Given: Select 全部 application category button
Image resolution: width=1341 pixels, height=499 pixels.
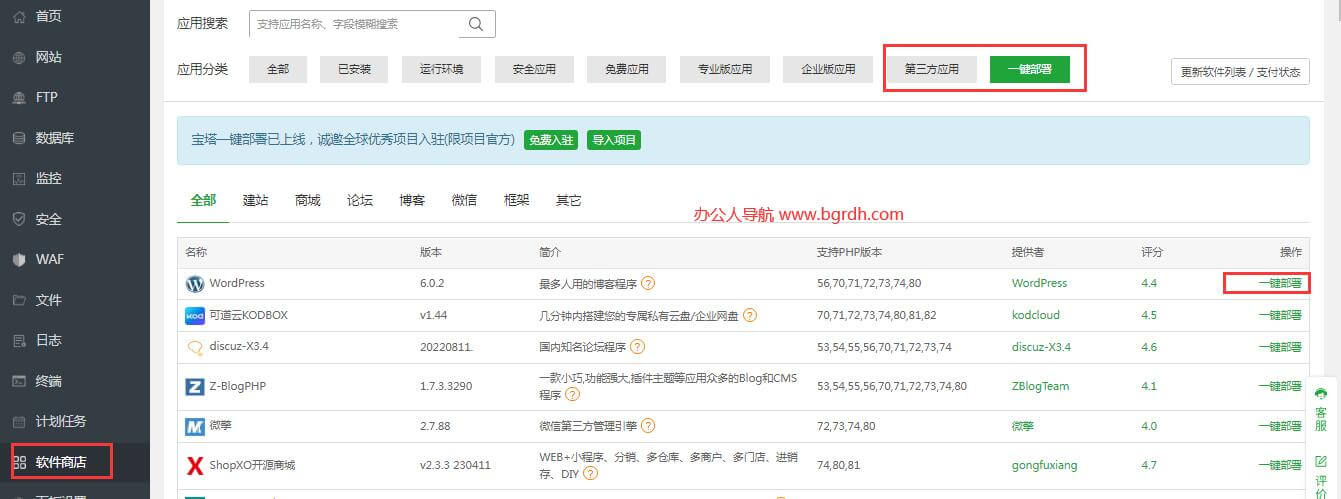Looking at the screenshot, I should (x=277, y=69).
